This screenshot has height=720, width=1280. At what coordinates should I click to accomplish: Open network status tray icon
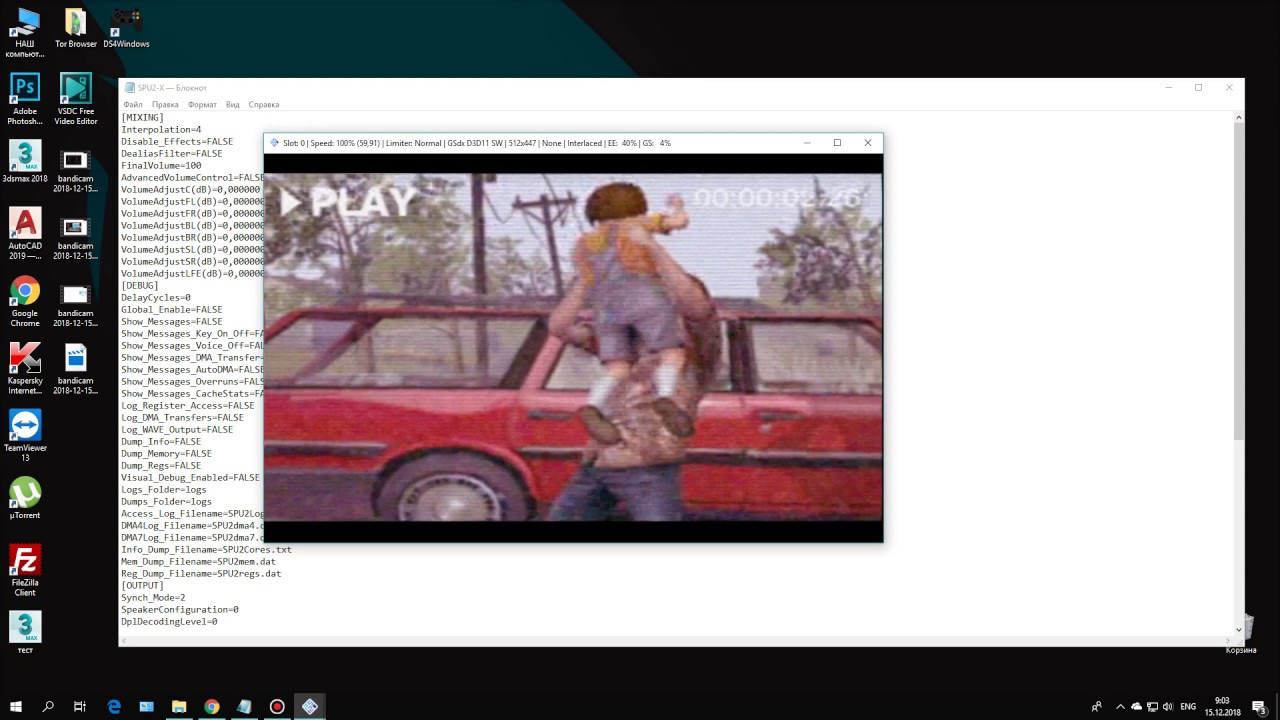[1152, 706]
